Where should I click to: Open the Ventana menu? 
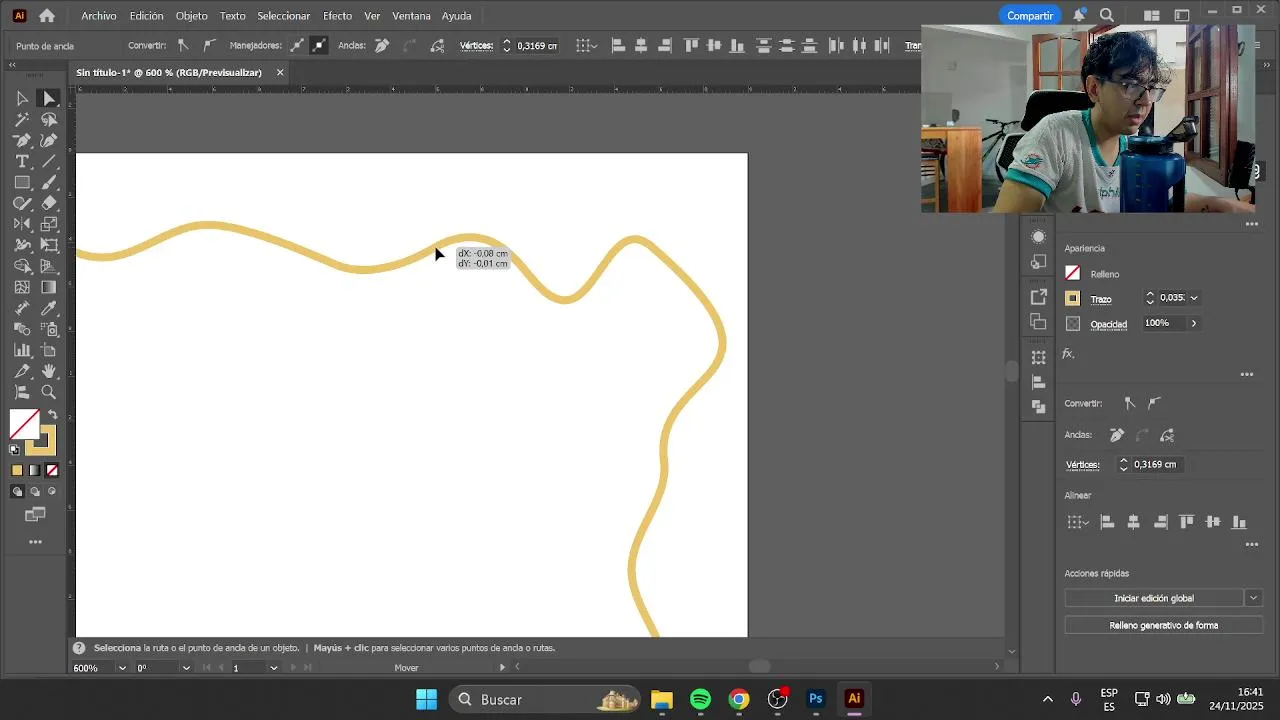[411, 16]
